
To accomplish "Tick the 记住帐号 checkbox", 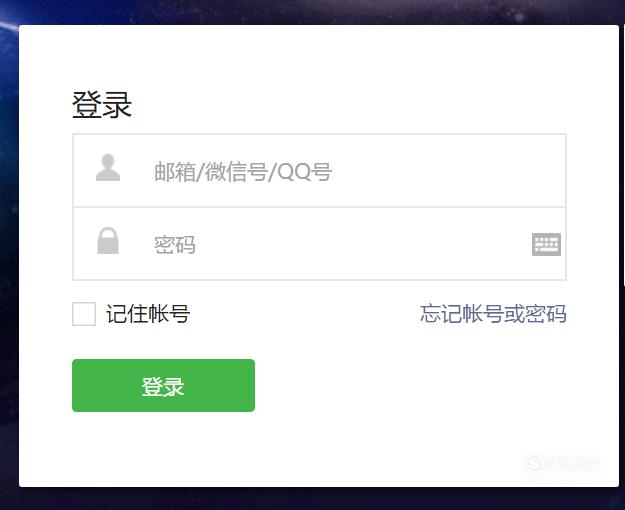I will point(84,314).
